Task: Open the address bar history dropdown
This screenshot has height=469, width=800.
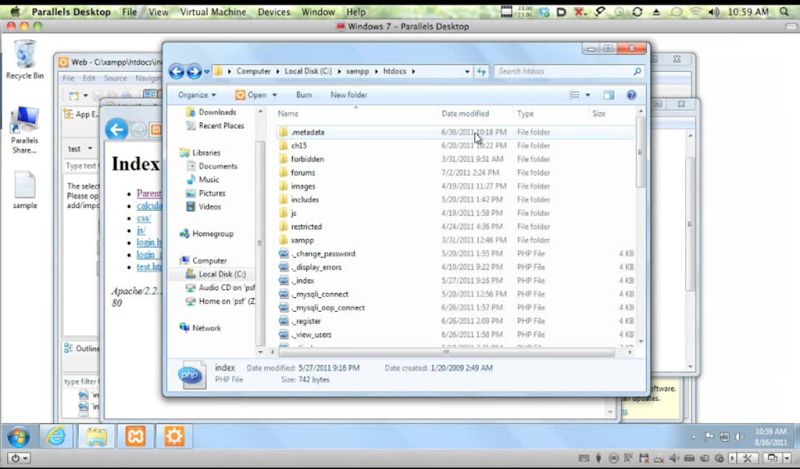Action: (467, 72)
